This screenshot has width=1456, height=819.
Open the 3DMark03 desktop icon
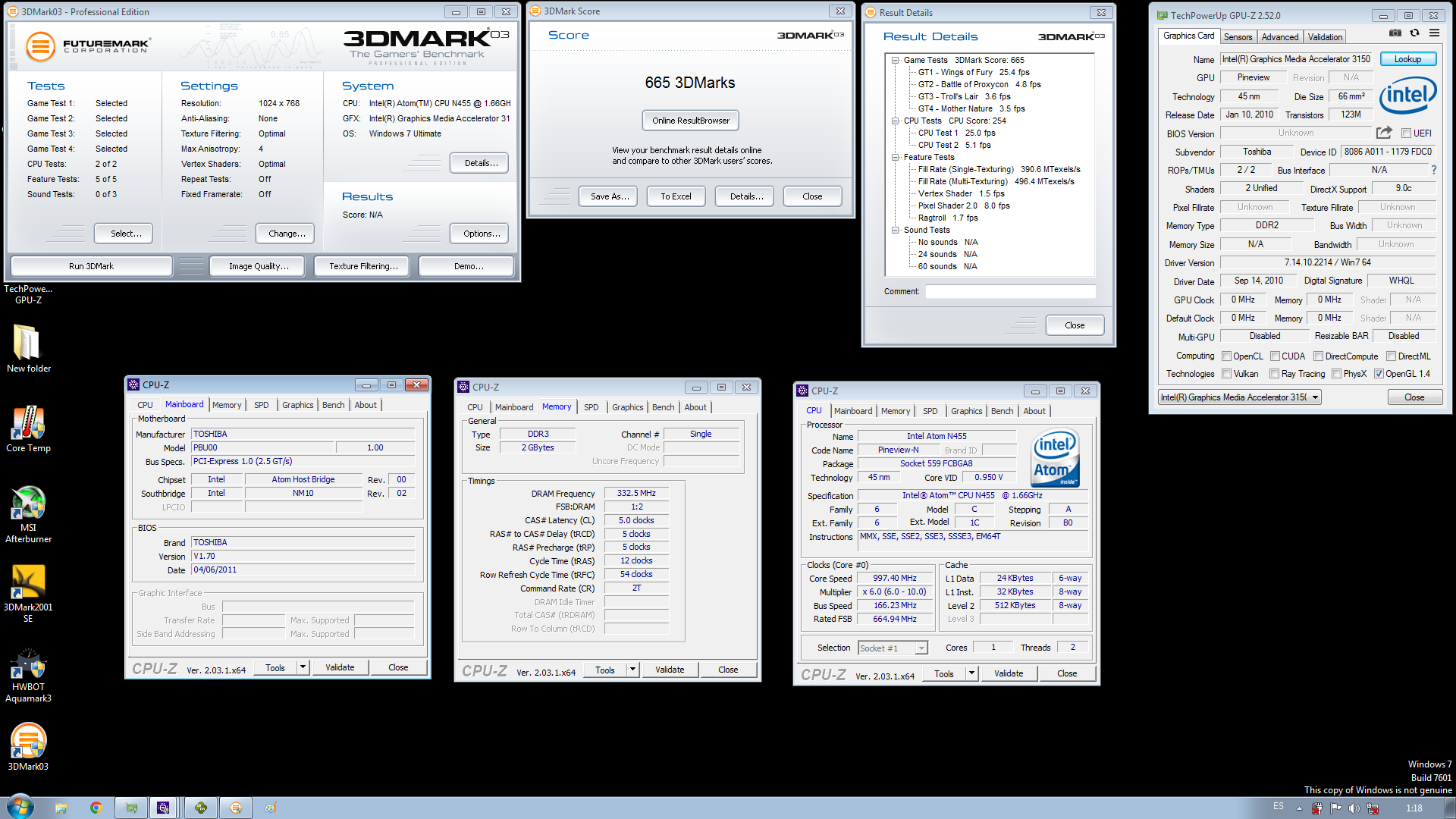click(28, 747)
